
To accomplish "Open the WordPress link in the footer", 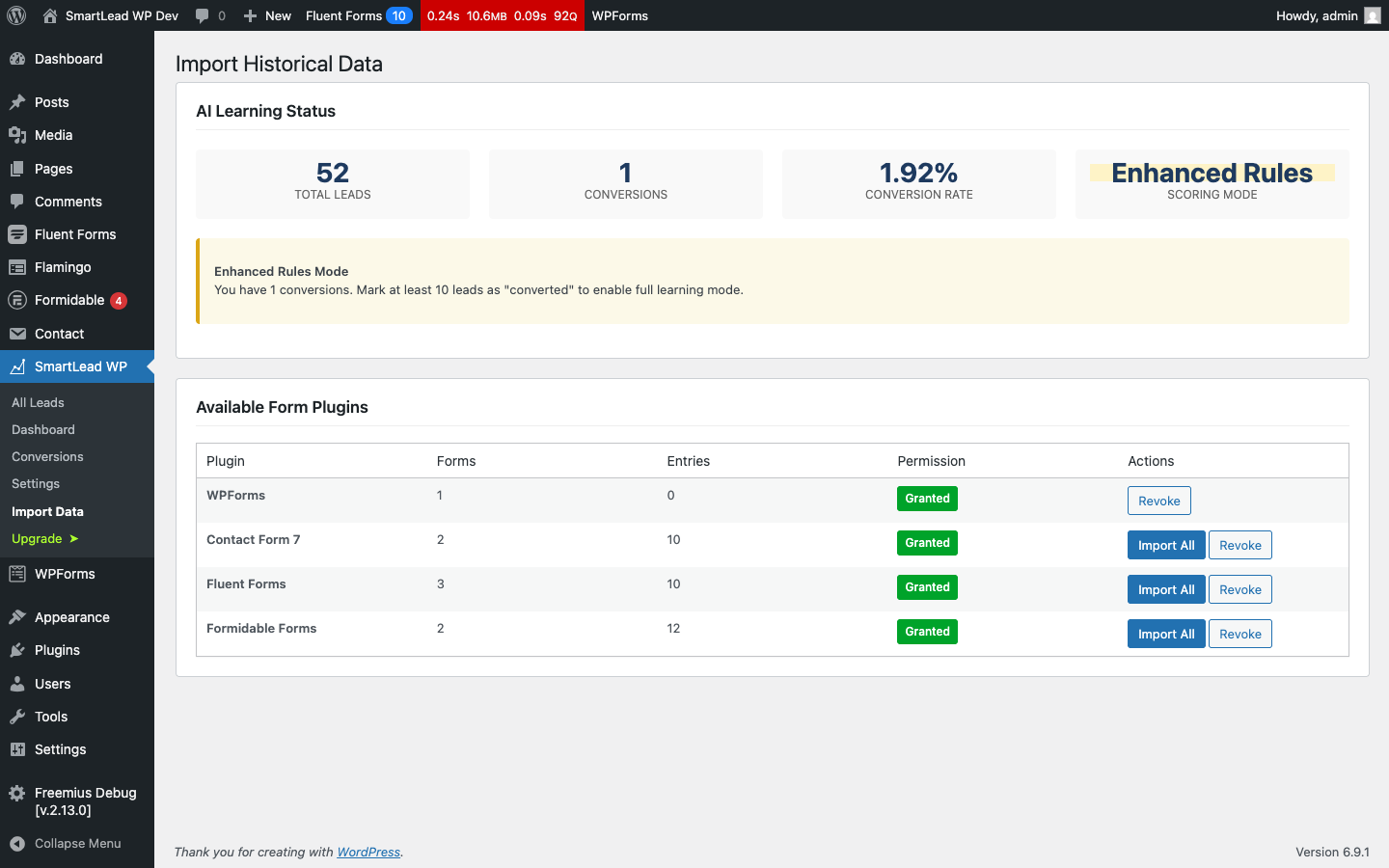I will (368, 852).
